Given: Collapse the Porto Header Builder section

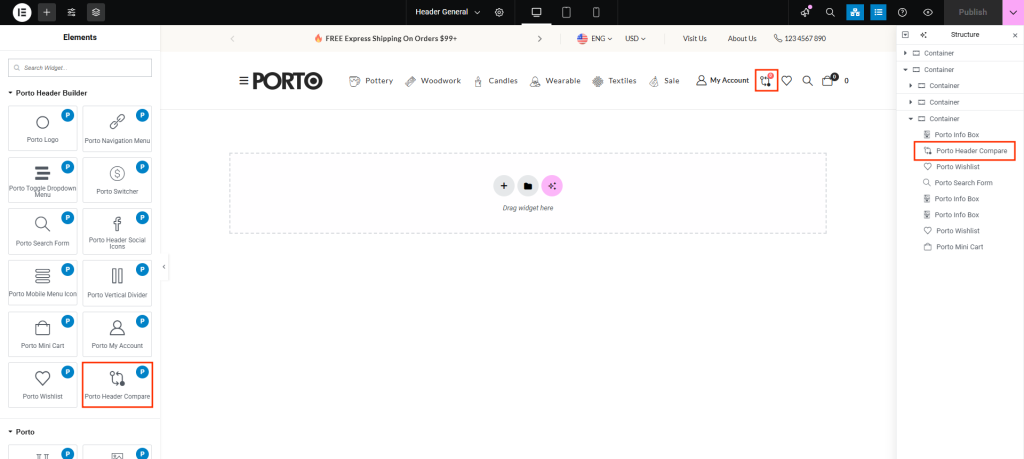Looking at the screenshot, I should pos(12,93).
